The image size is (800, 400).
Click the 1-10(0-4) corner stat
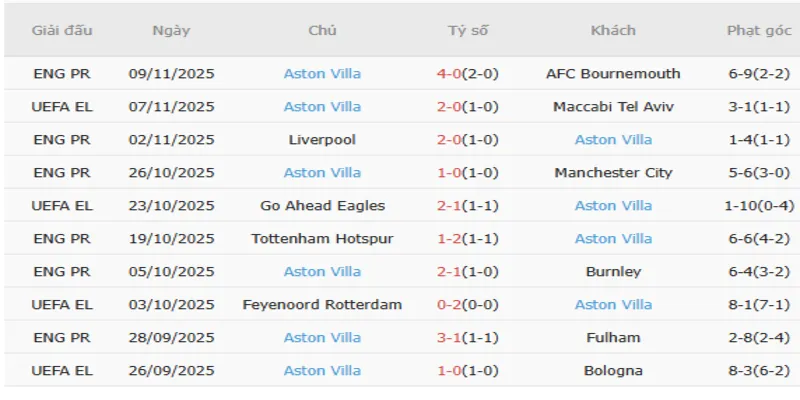tap(758, 206)
